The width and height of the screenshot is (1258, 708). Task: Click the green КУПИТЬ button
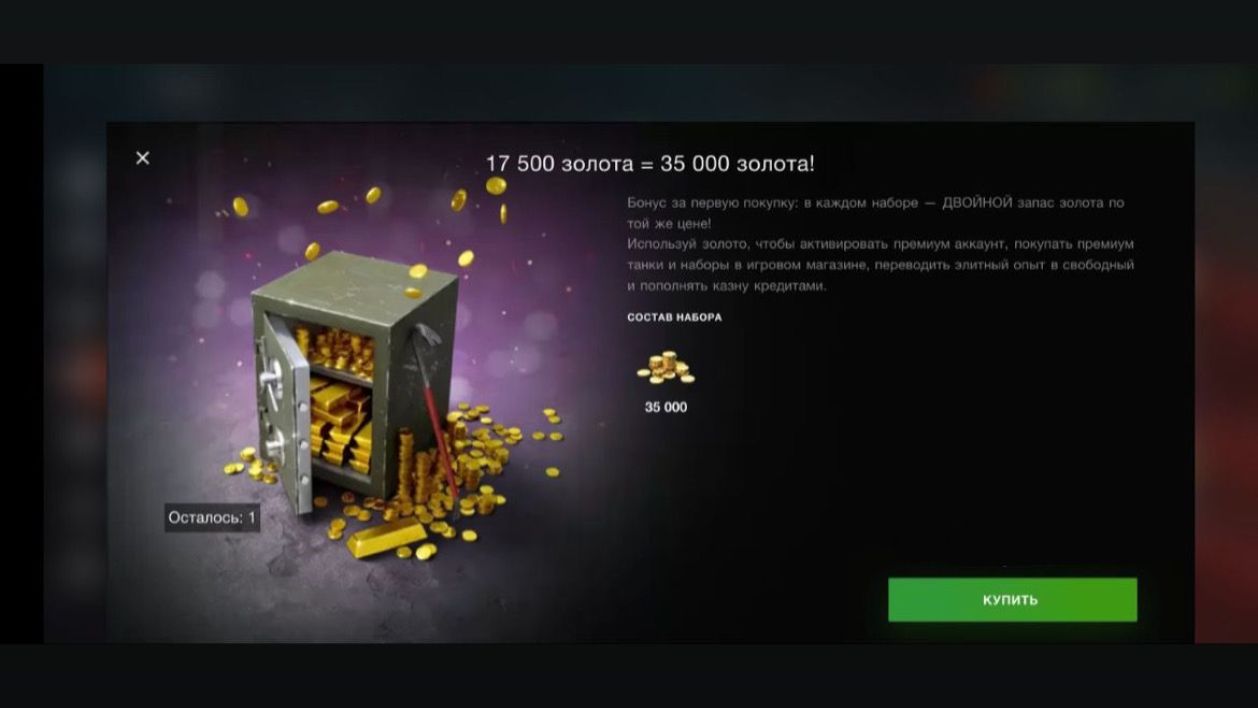[1012, 600]
